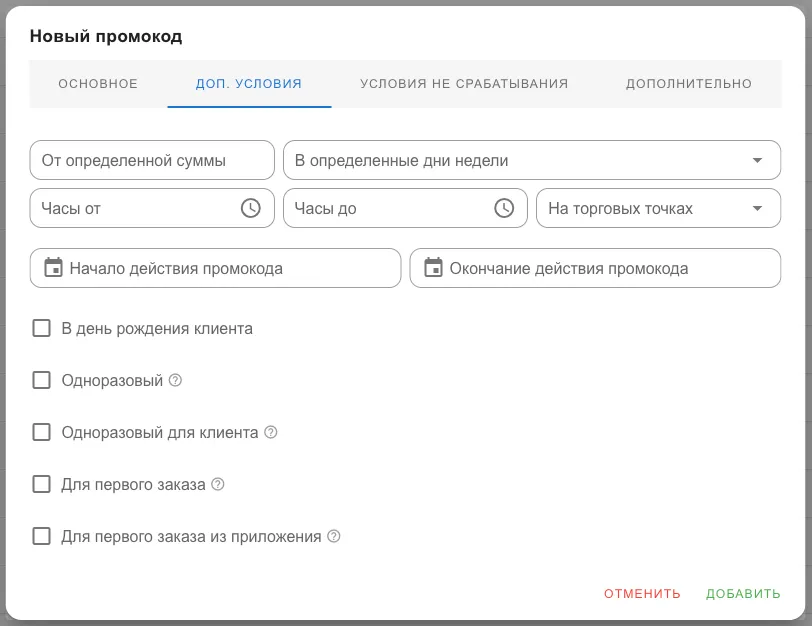The width and height of the screenshot is (812, 626).
Task: Check Одноразовый для клиента option
Action: pos(41,432)
